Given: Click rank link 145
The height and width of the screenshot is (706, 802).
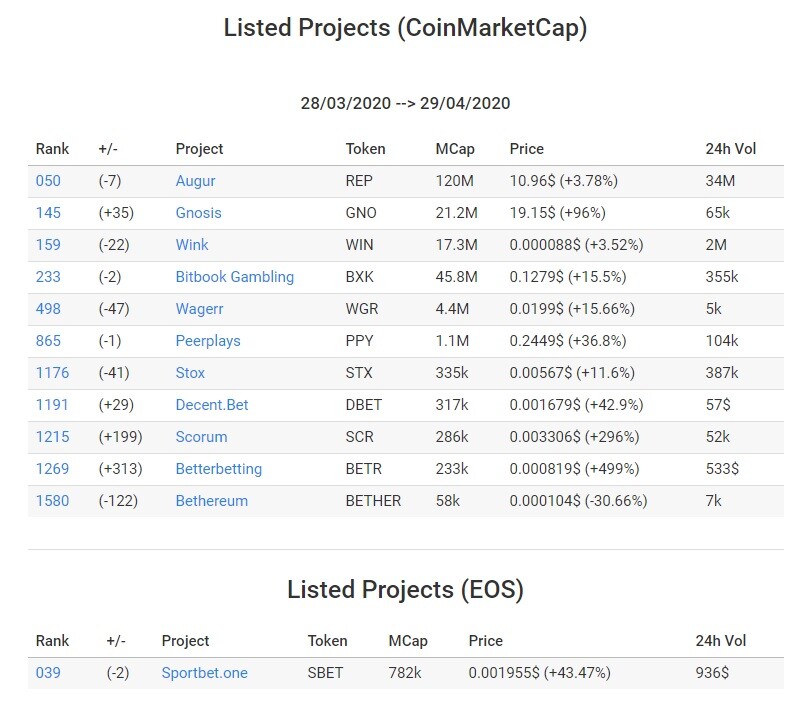Looking at the screenshot, I should [48, 213].
